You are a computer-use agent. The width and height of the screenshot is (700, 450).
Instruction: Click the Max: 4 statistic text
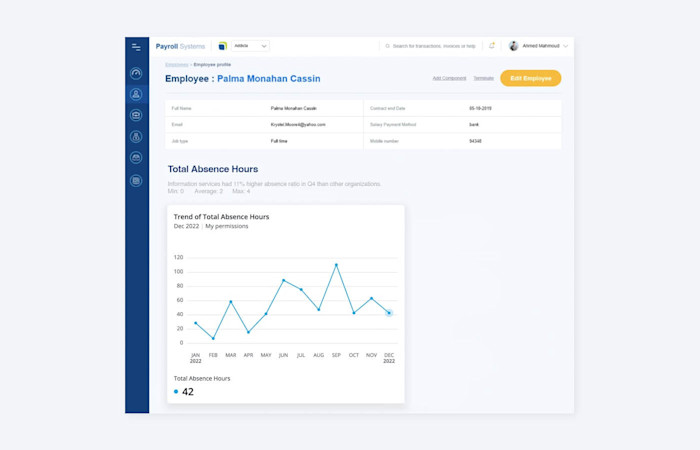coord(241,191)
